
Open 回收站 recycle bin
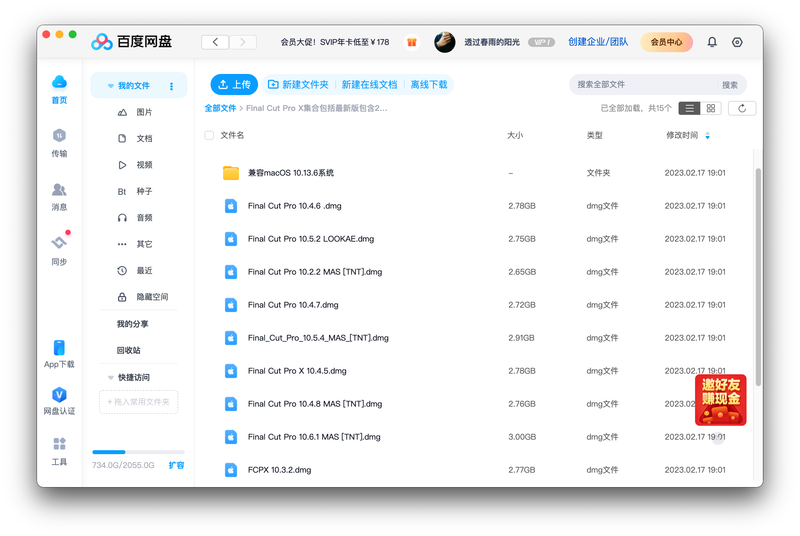(x=129, y=350)
